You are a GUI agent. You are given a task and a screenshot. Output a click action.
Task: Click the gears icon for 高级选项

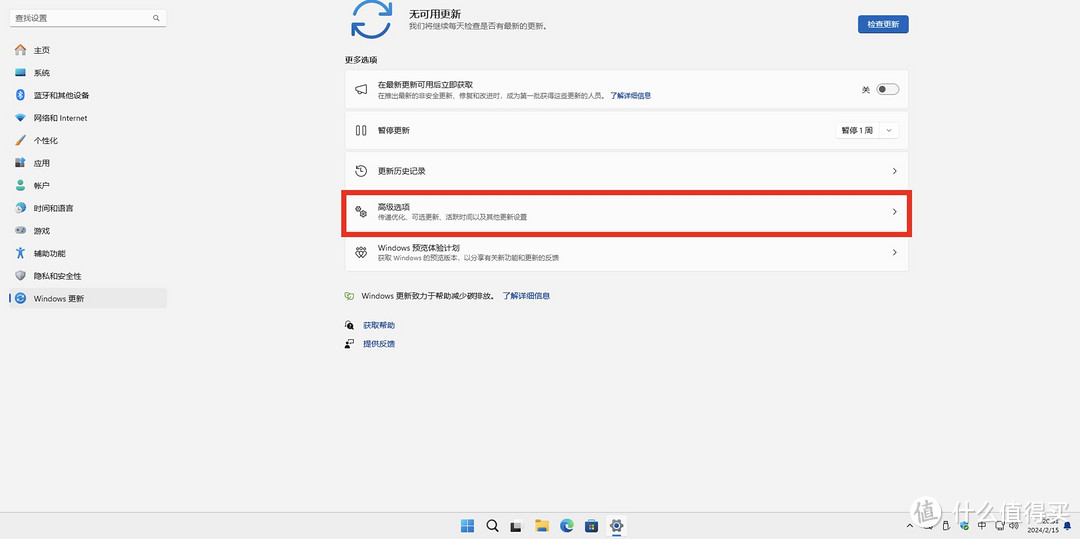(x=361, y=211)
